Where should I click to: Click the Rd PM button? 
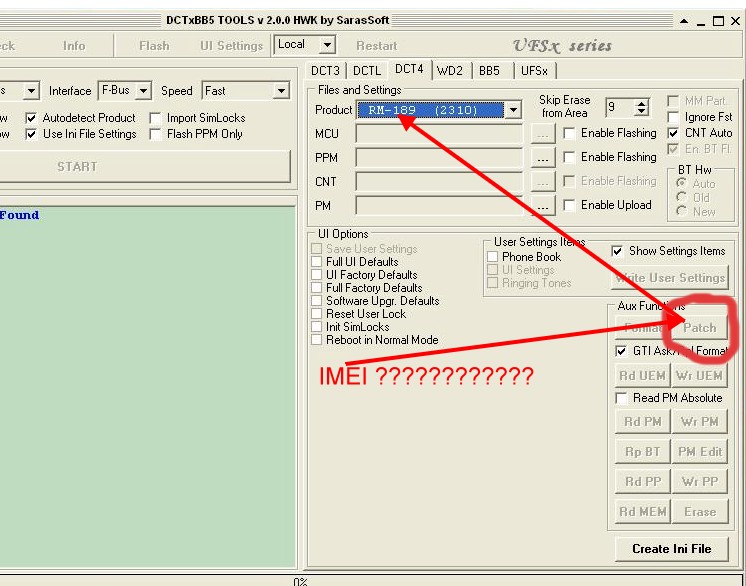click(x=643, y=422)
